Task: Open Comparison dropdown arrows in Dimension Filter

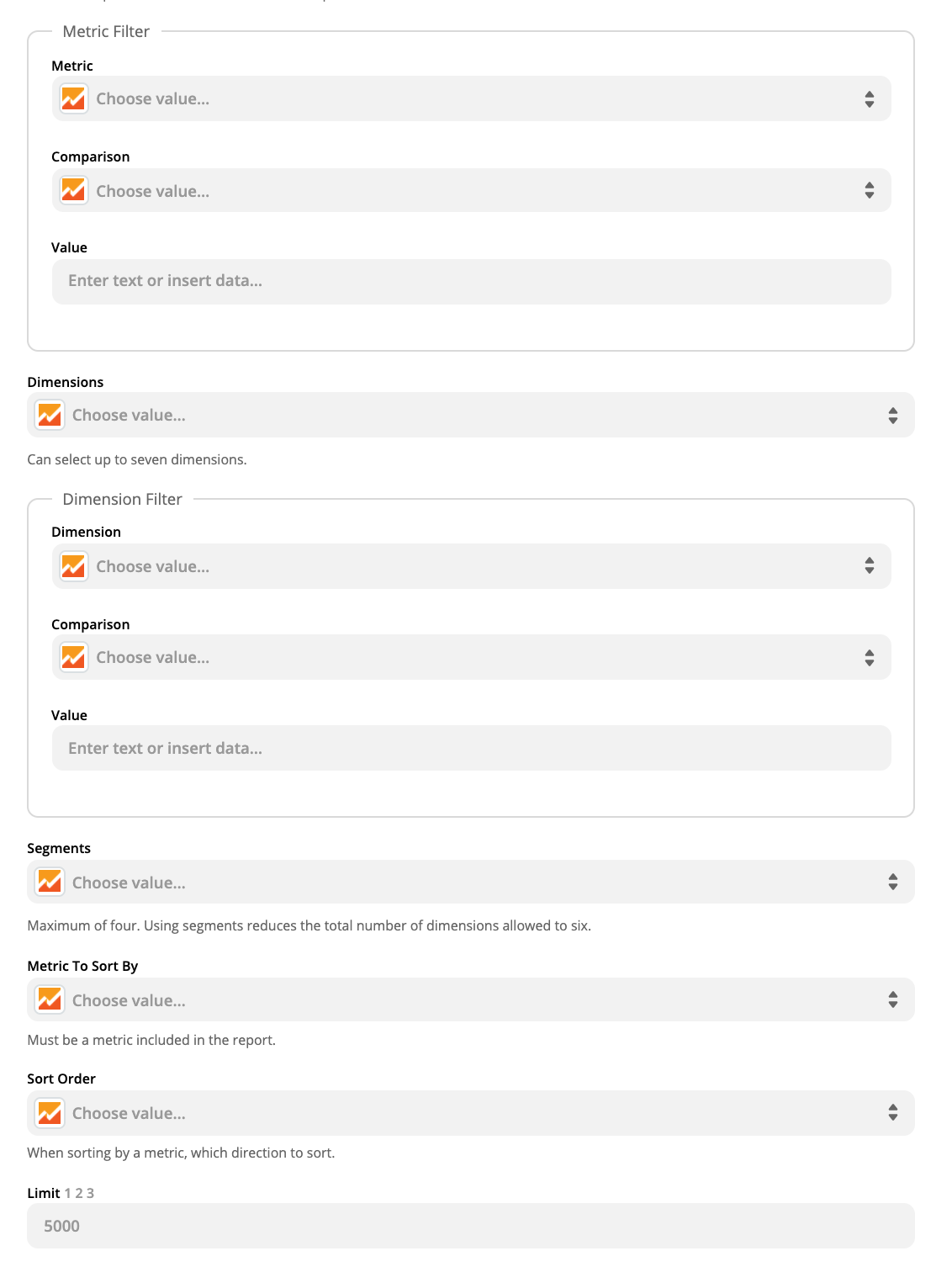Action: 869,657
